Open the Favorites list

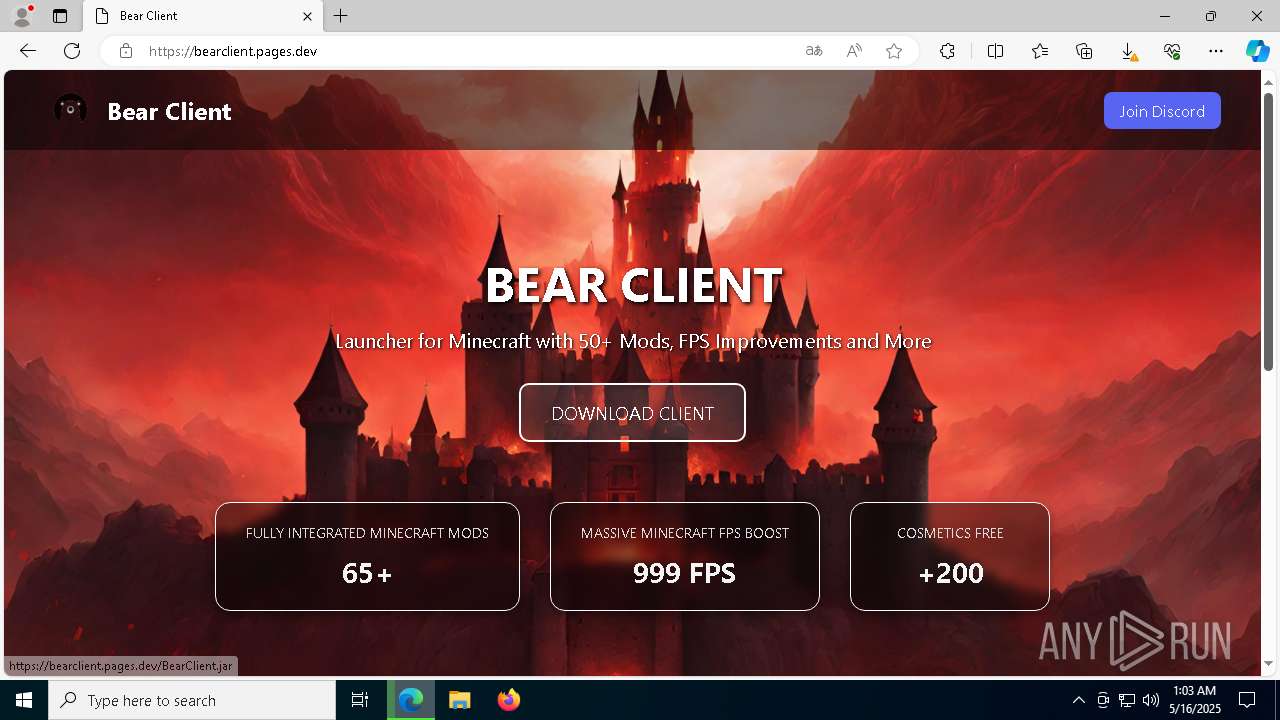tap(1040, 51)
